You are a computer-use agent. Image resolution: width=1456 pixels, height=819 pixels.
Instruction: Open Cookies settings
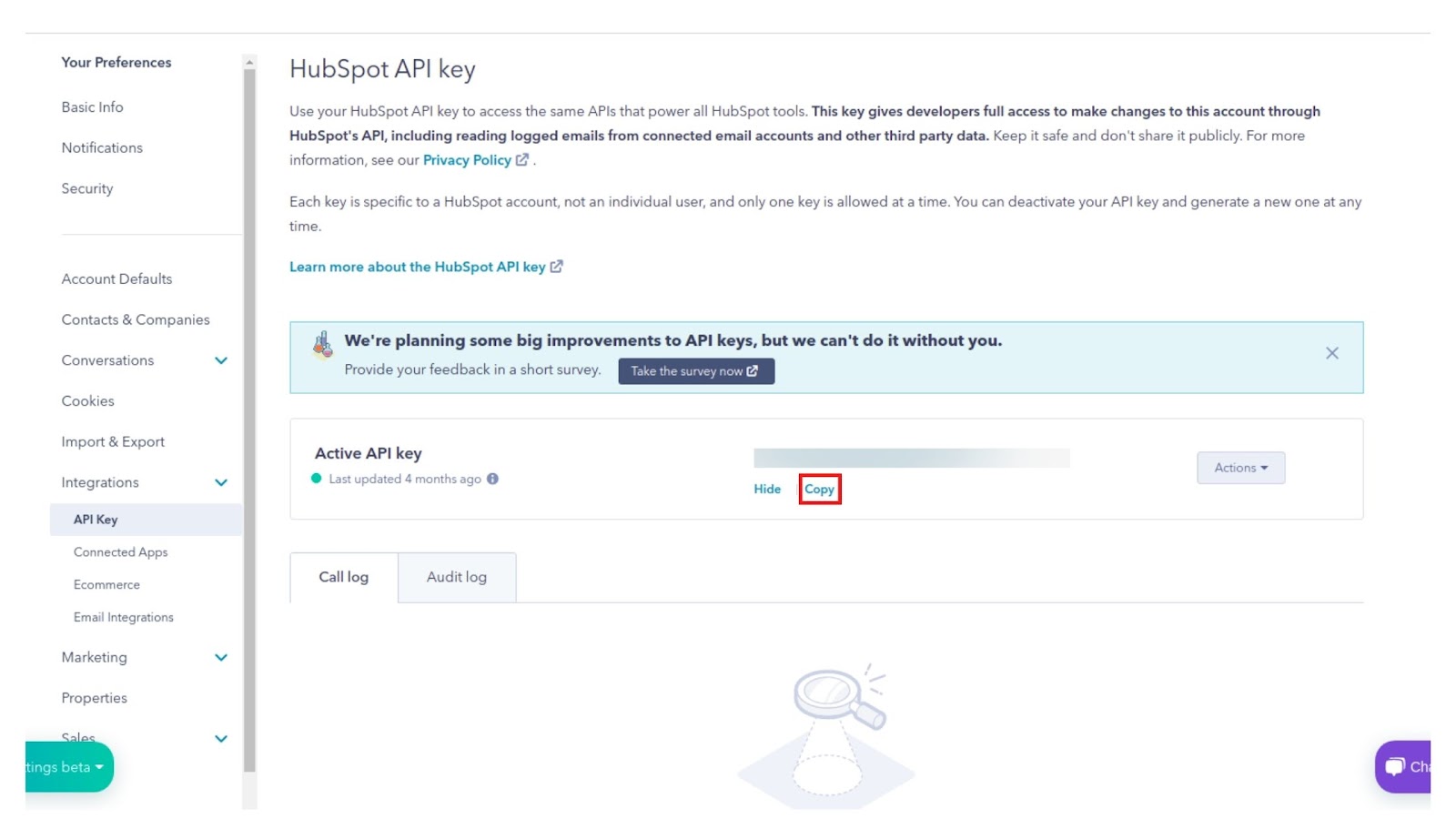[x=88, y=401]
